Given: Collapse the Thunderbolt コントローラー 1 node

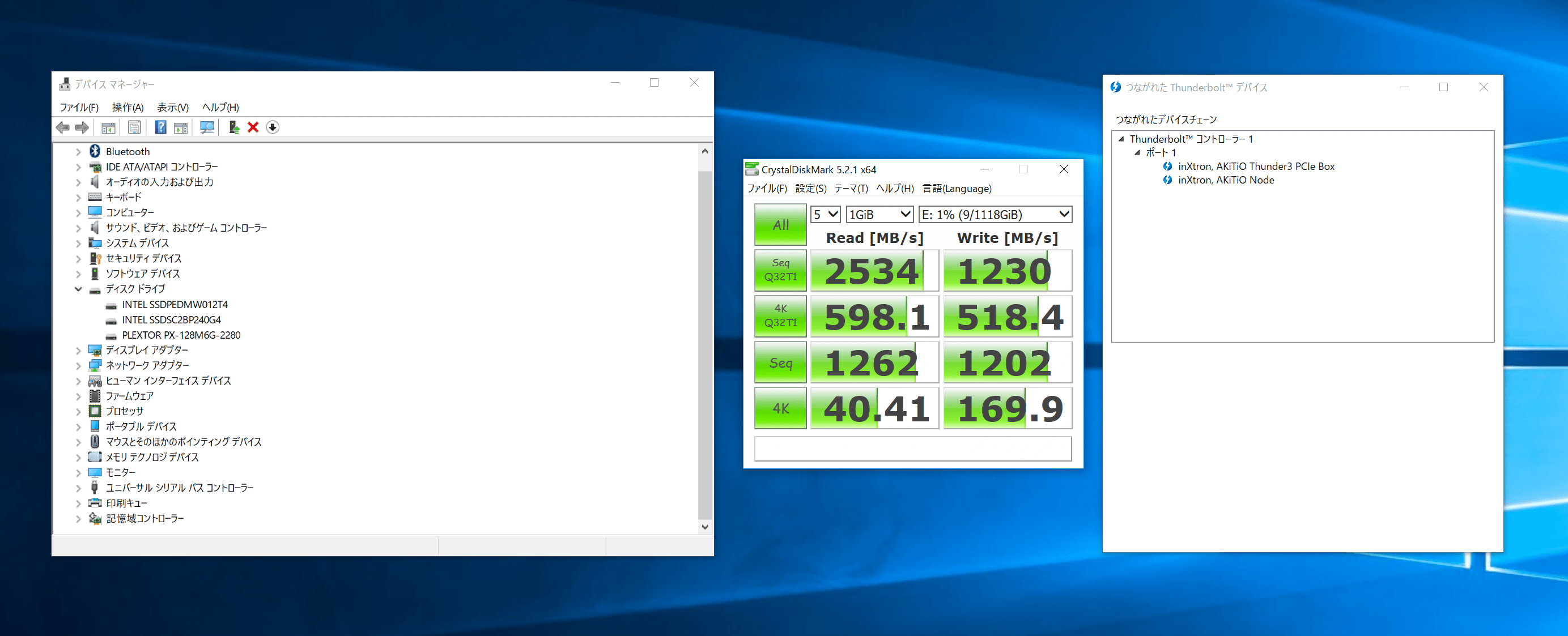Looking at the screenshot, I should tap(1121, 139).
